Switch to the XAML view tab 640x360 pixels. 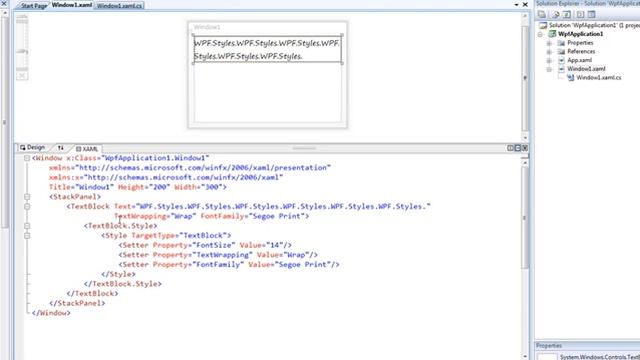87,149
